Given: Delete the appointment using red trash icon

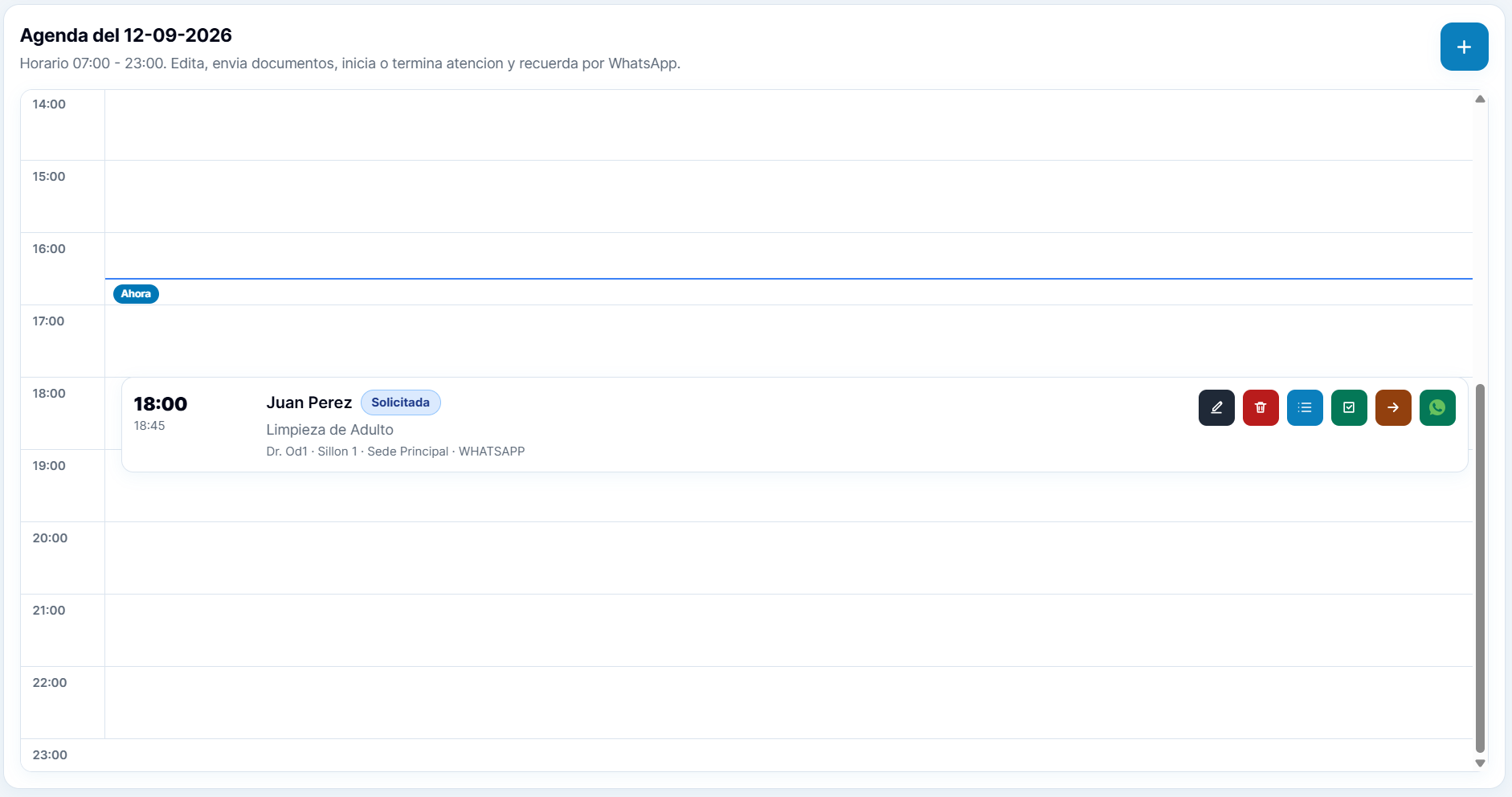Looking at the screenshot, I should click(x=1261, y=407).
